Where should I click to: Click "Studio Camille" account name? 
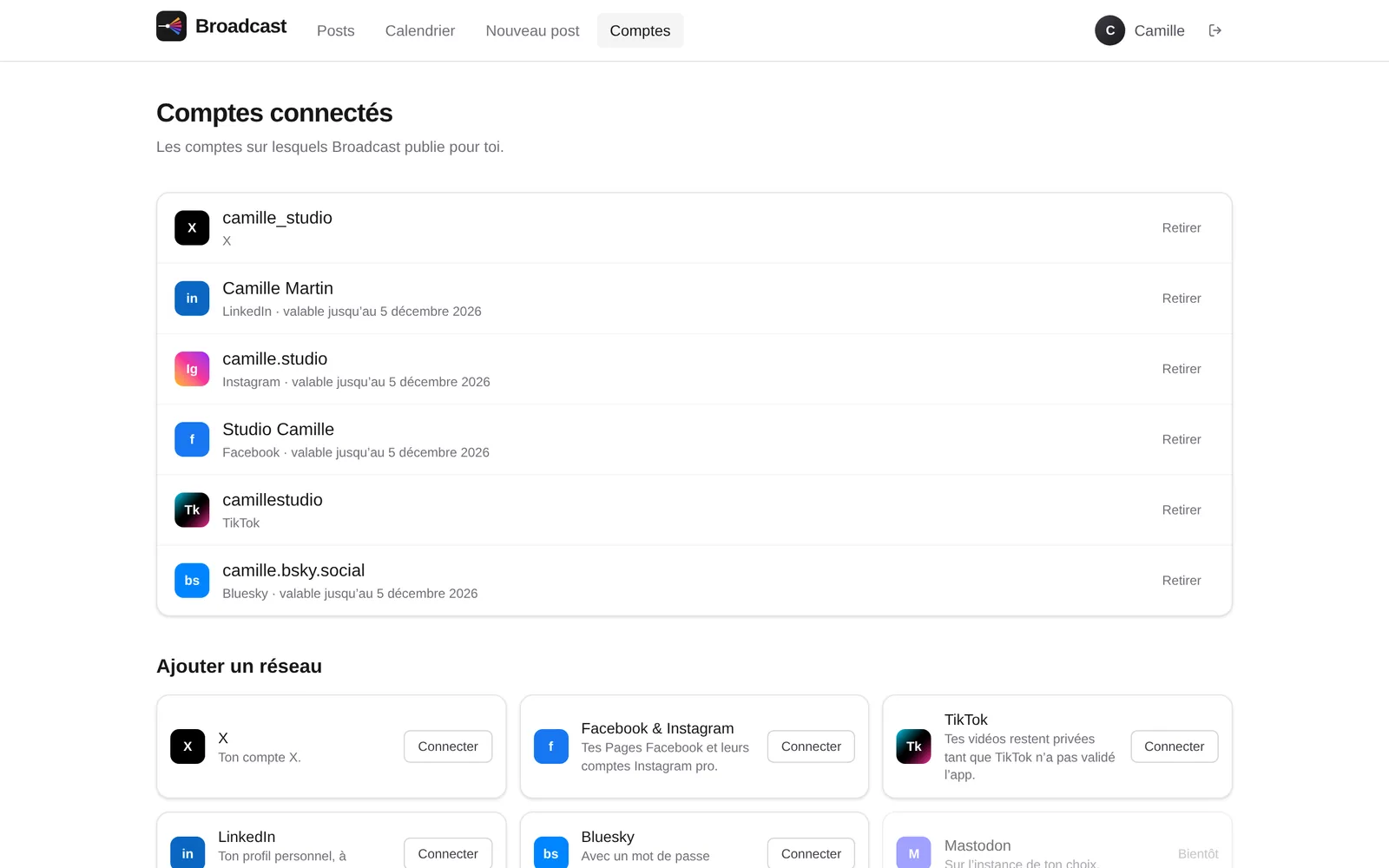click(278, 430)
